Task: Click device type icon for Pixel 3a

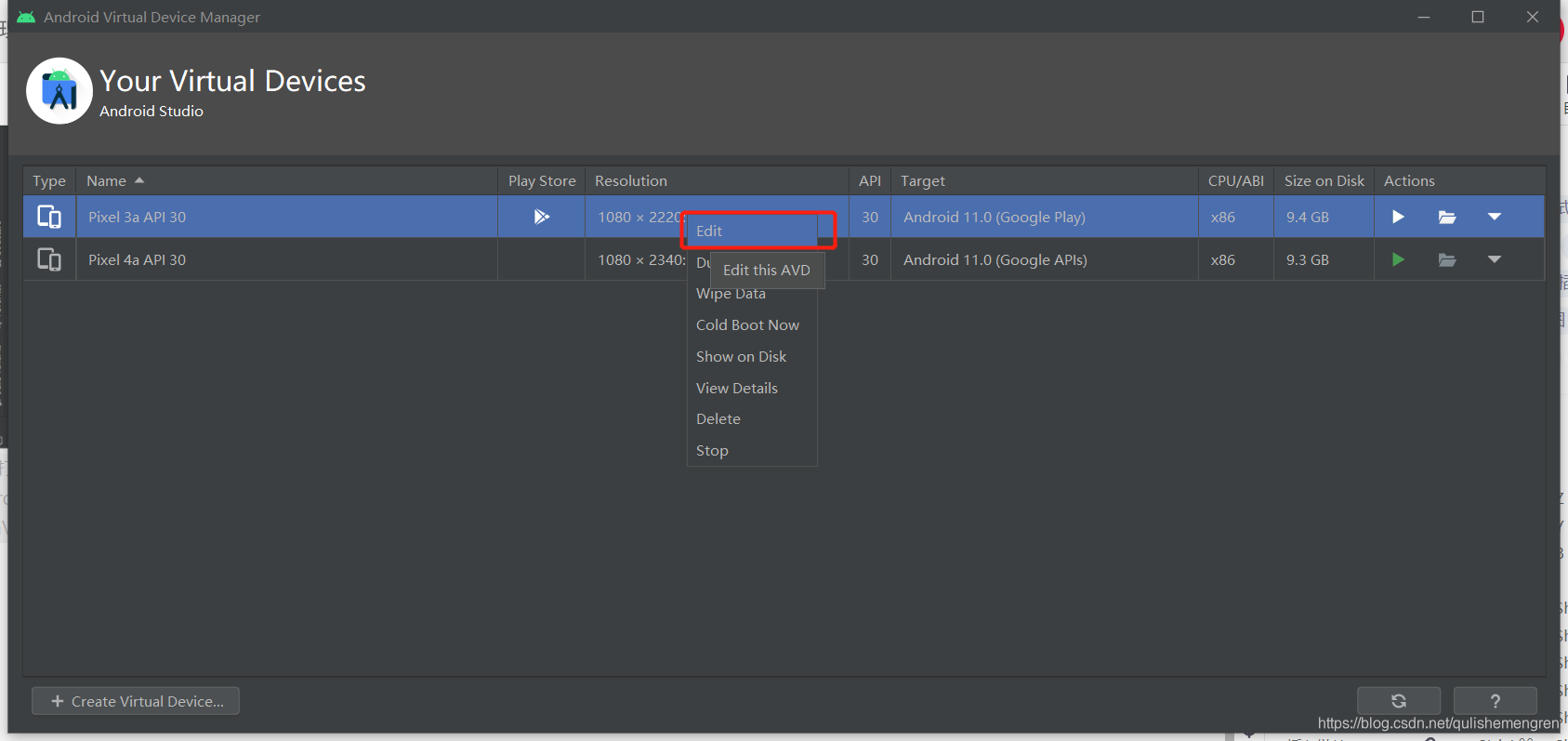Action: point(49,217)
